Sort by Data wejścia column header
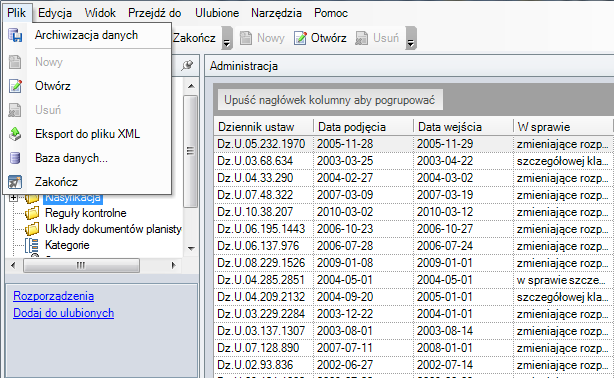Viewport: 614px width, 378px height. [463, 127]
